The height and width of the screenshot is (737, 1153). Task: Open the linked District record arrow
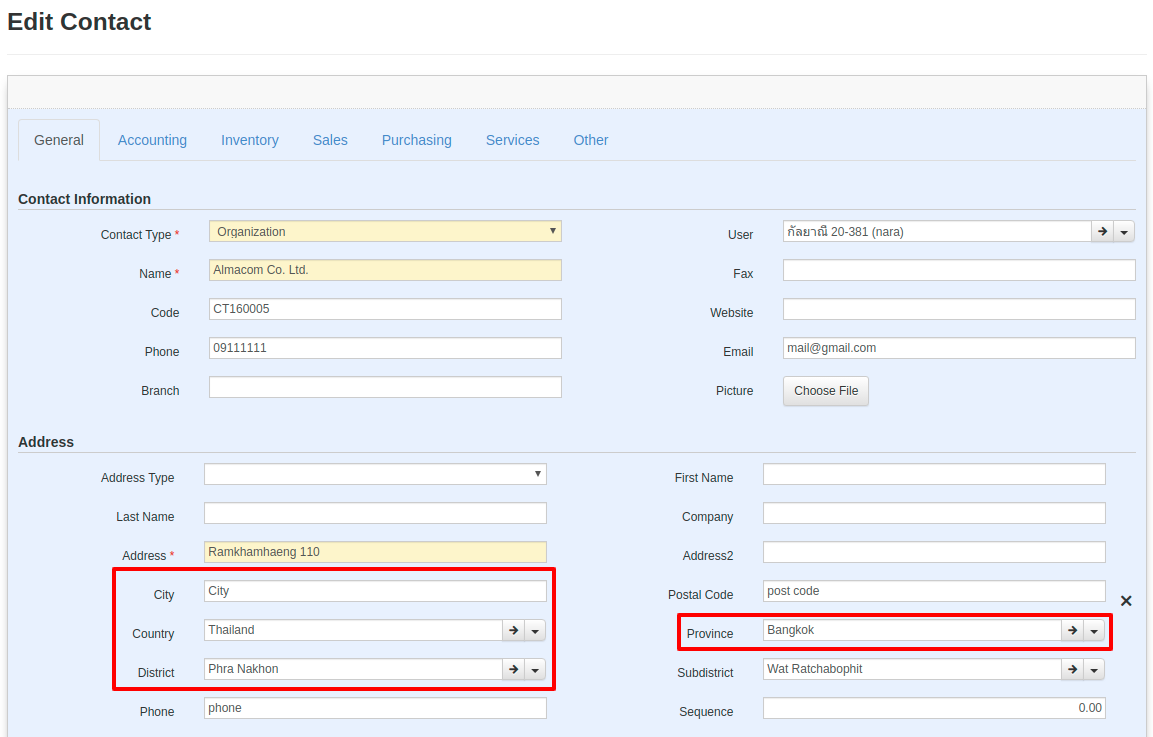point(513,669)
